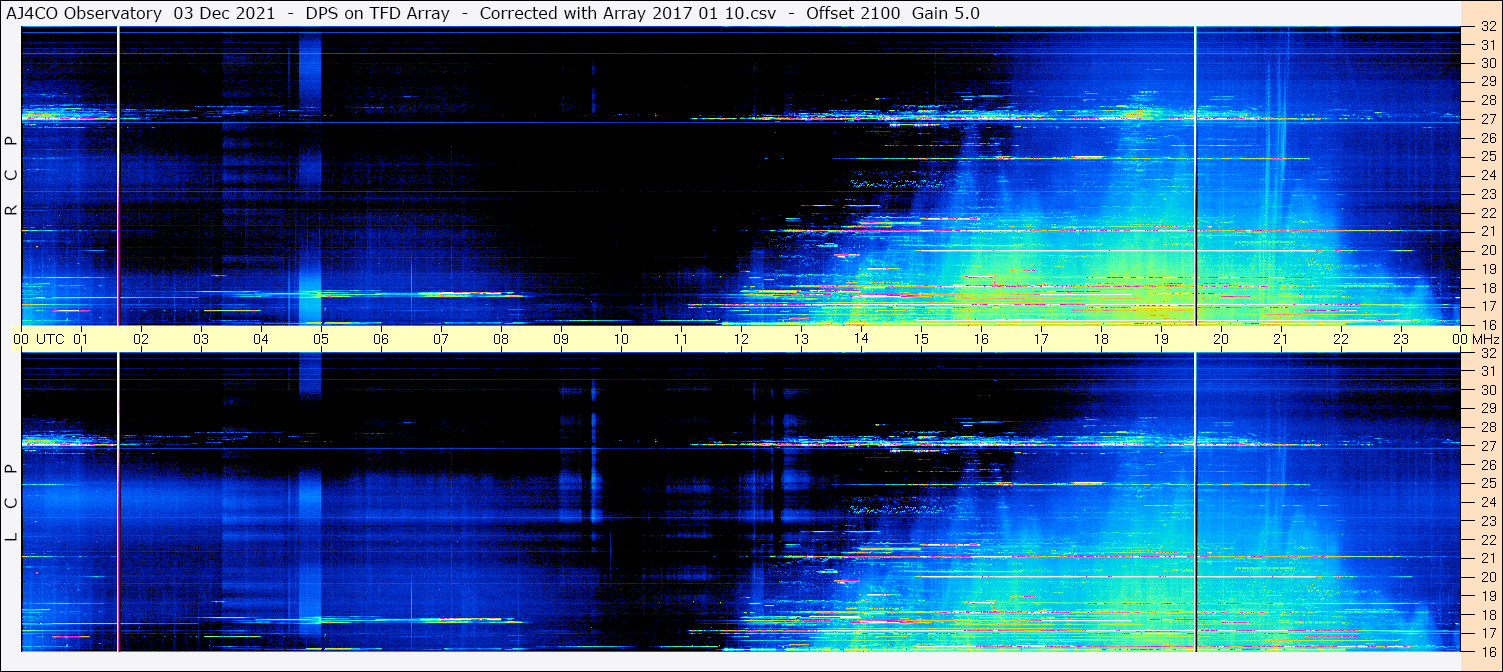1503x672 pixels.
Task: Select hour 16 on the time axis
Action: [x=981, y=339]
